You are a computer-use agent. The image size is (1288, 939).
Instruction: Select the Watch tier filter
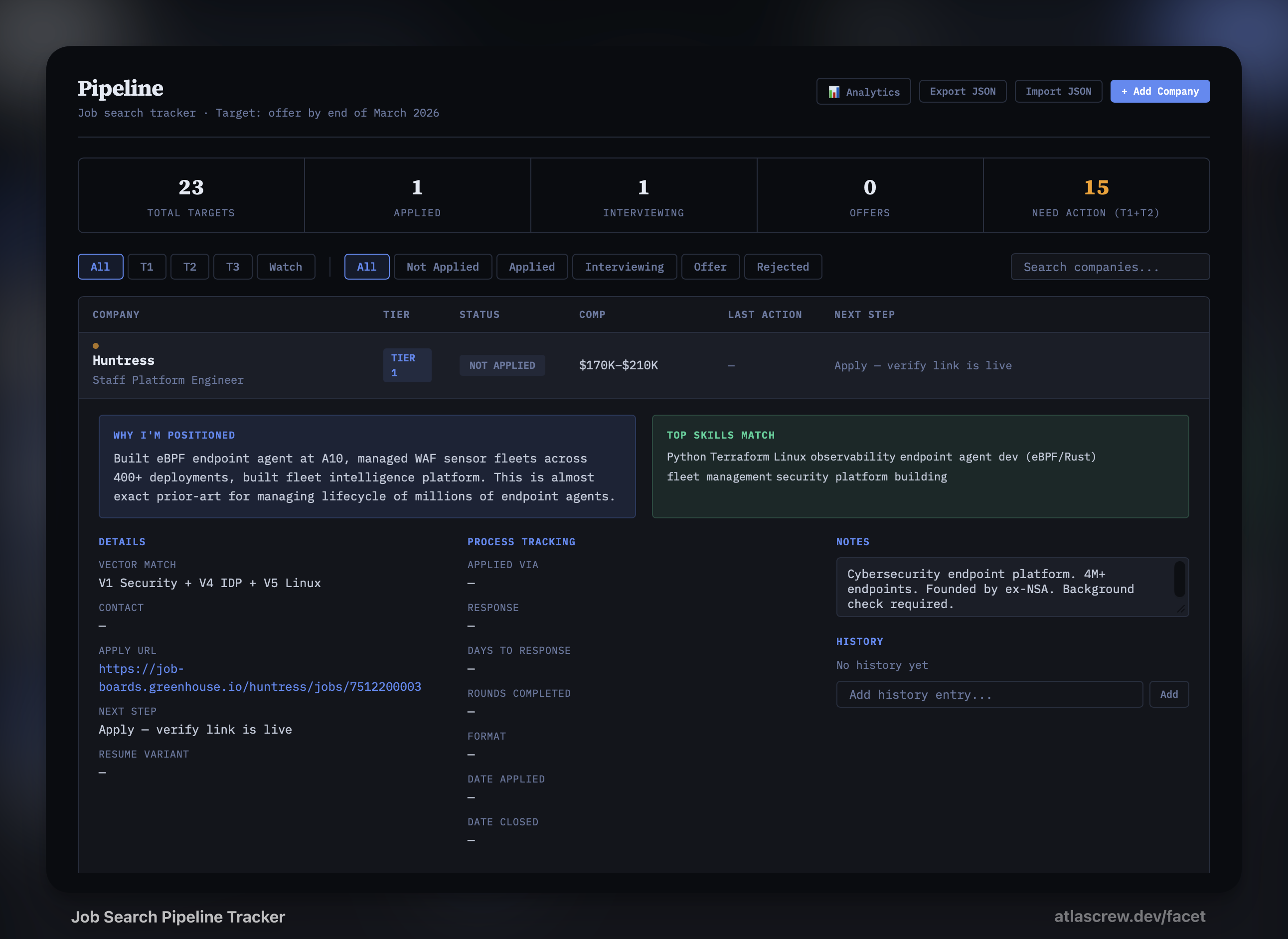pyautogui.click(x=285, y=267)
